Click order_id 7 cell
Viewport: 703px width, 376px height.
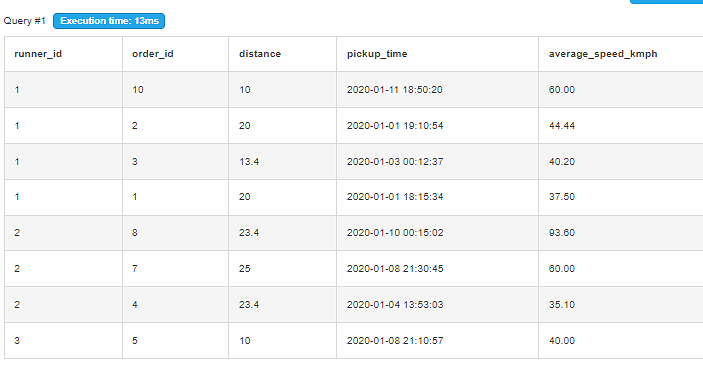(x=175, y=268)
